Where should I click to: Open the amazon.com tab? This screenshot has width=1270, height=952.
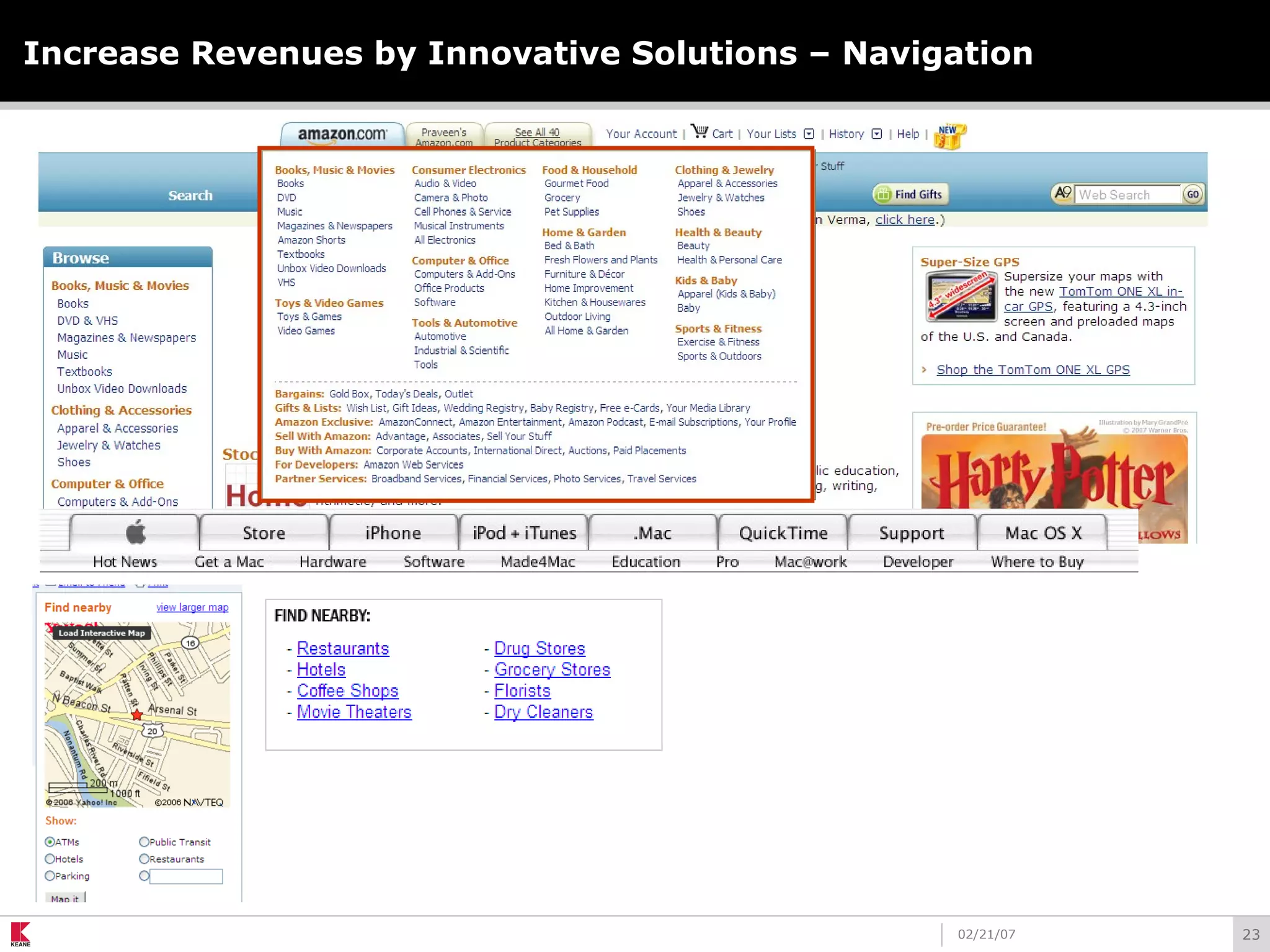tap(342, 134)
